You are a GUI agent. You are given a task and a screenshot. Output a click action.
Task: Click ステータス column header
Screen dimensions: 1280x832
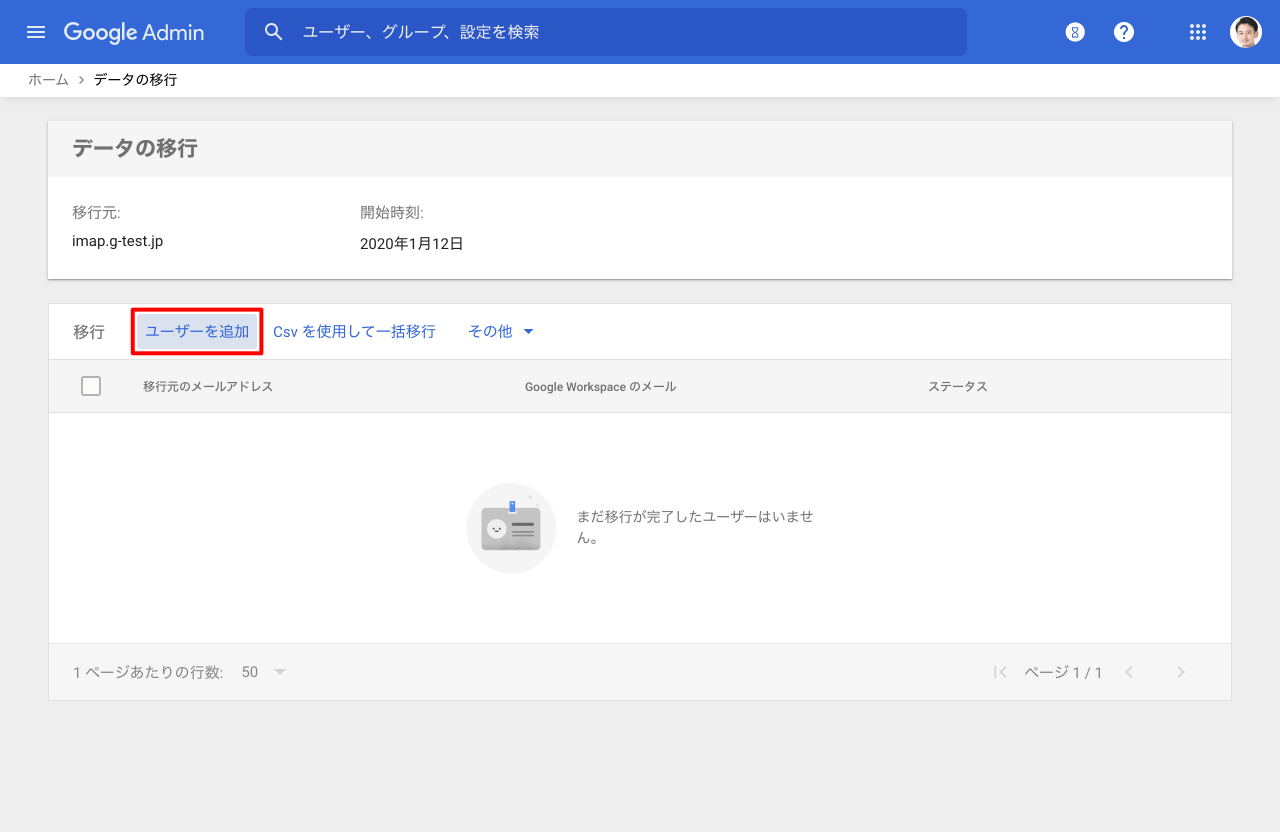(958, 386)
